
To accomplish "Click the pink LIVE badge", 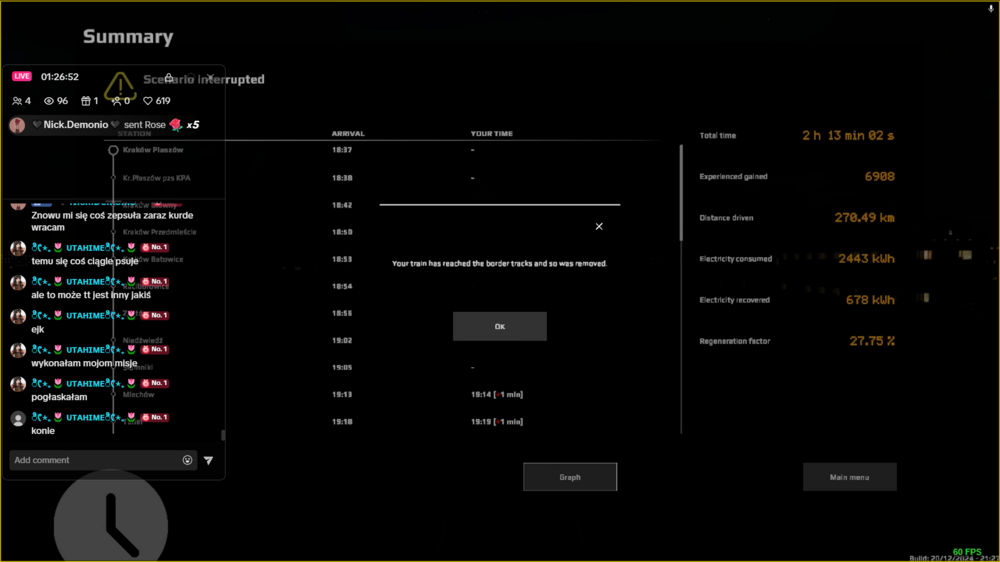I will 22,76.
